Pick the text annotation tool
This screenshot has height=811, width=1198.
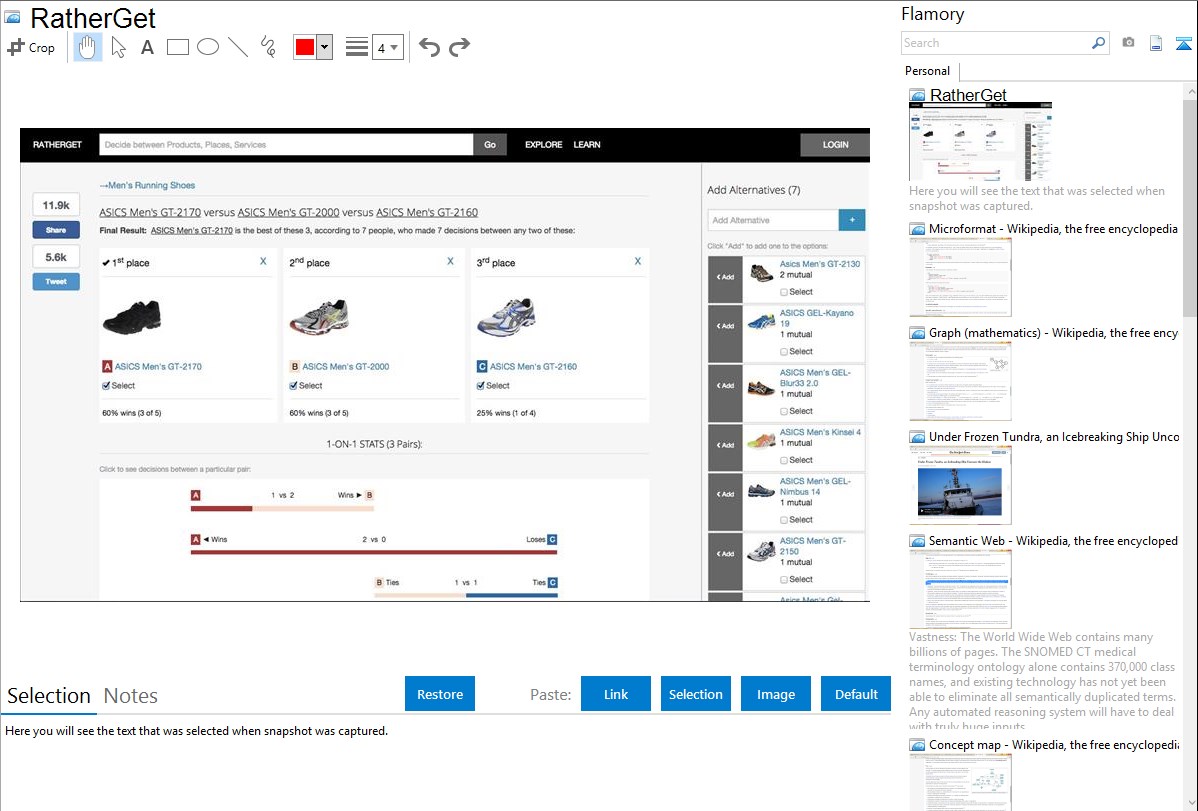pyautogui.click(x=147, y=47)
